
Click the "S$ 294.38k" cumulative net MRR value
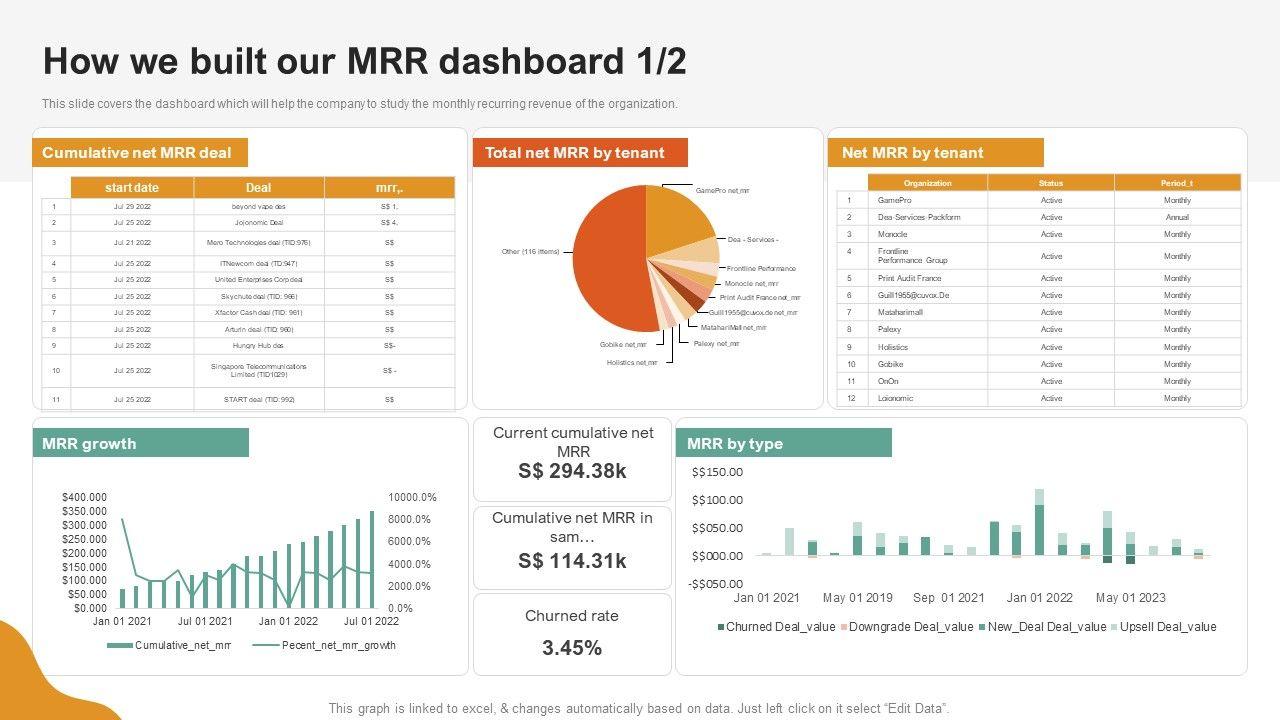[572, 471]
